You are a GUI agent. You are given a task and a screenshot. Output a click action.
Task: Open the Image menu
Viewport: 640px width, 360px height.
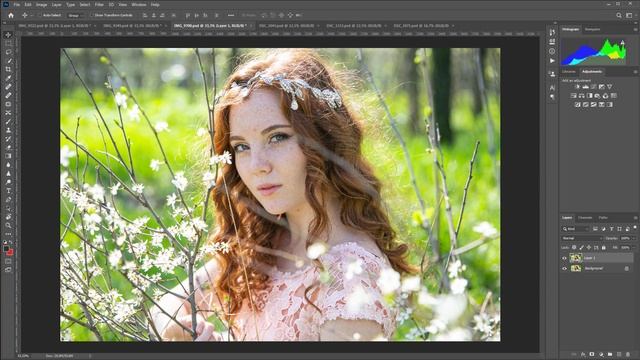point(42,4)
